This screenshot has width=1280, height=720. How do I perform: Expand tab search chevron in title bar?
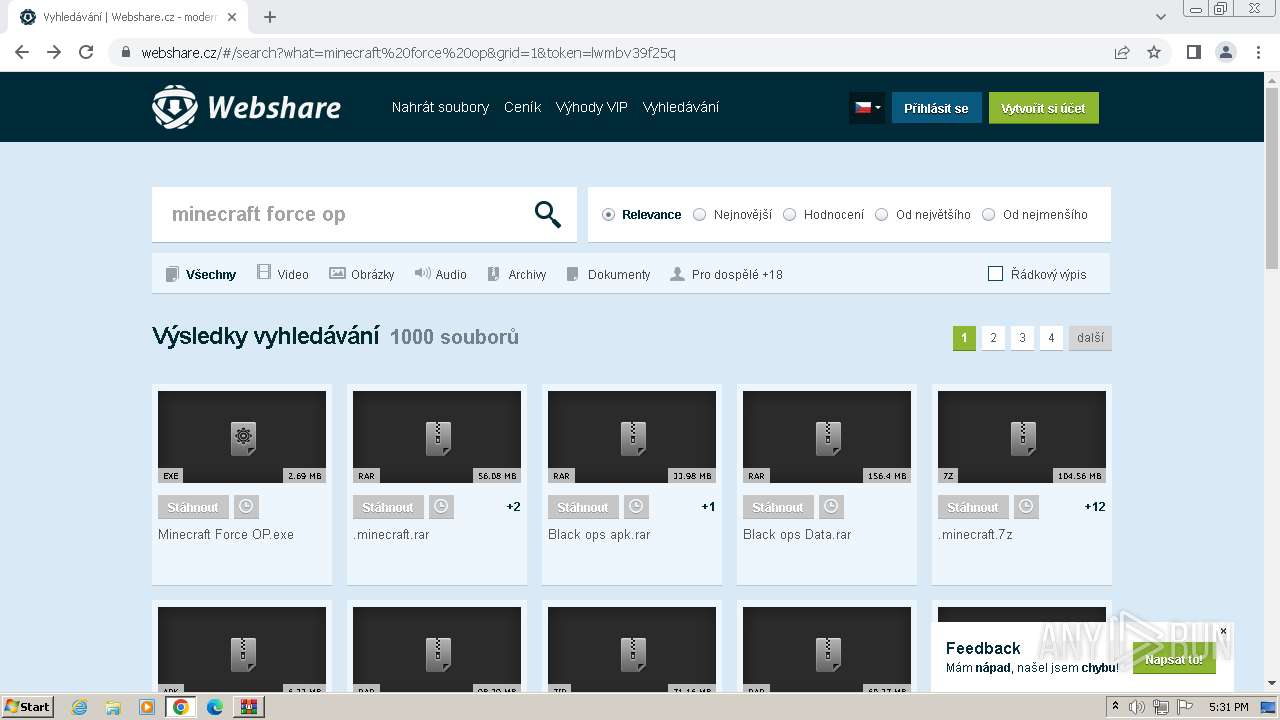pos(1160,17)
